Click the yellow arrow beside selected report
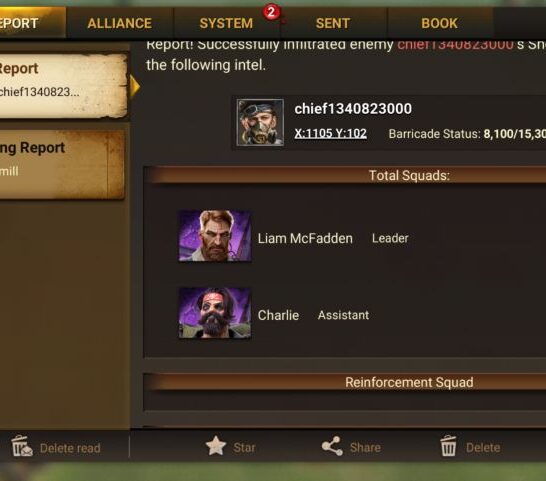The width and height of the screenshot is (546, 481). coord(135,86)
